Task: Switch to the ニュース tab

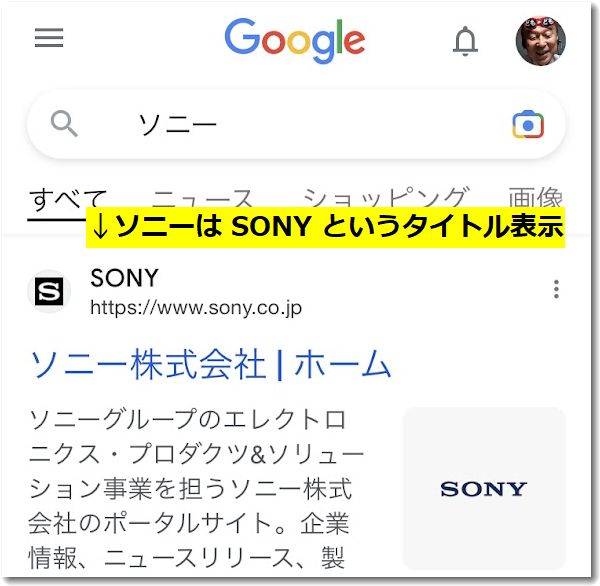Action: [x=202, y=198]
